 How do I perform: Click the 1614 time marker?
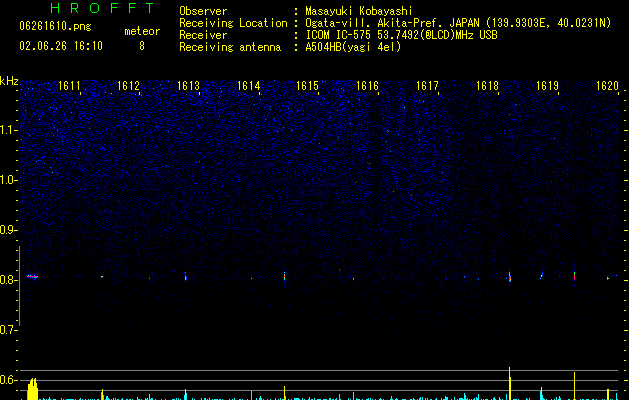click(248, 86)
